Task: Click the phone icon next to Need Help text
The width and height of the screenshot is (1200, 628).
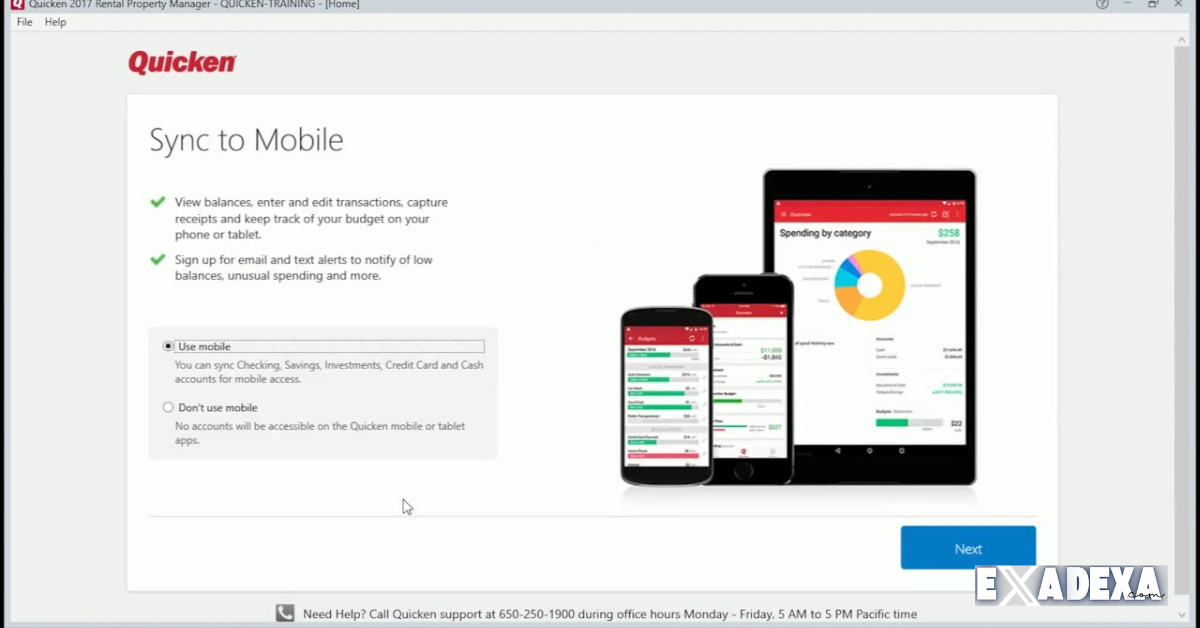Action: click(283, 613)
